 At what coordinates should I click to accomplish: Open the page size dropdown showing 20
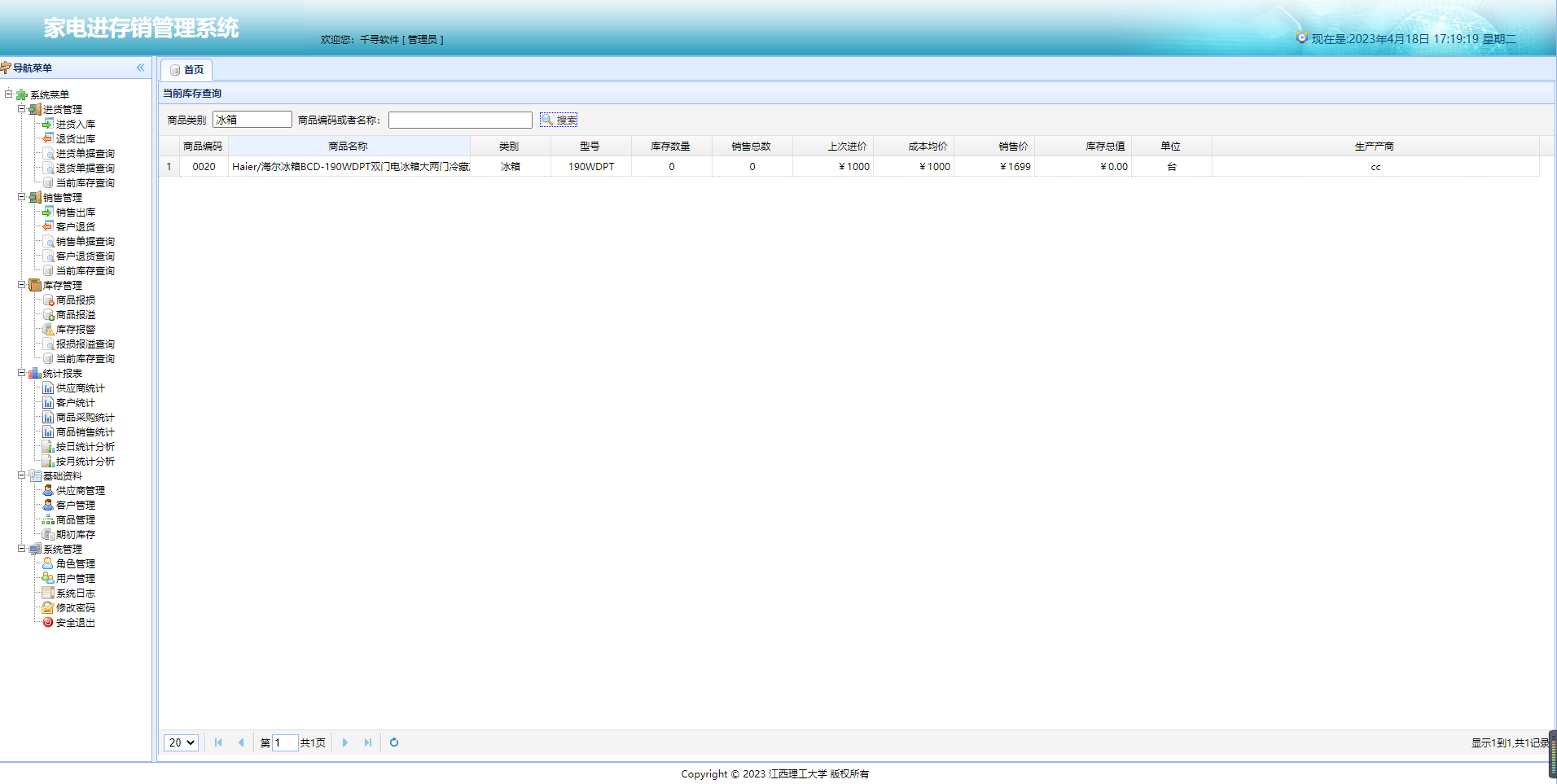[x=181, y=742]
